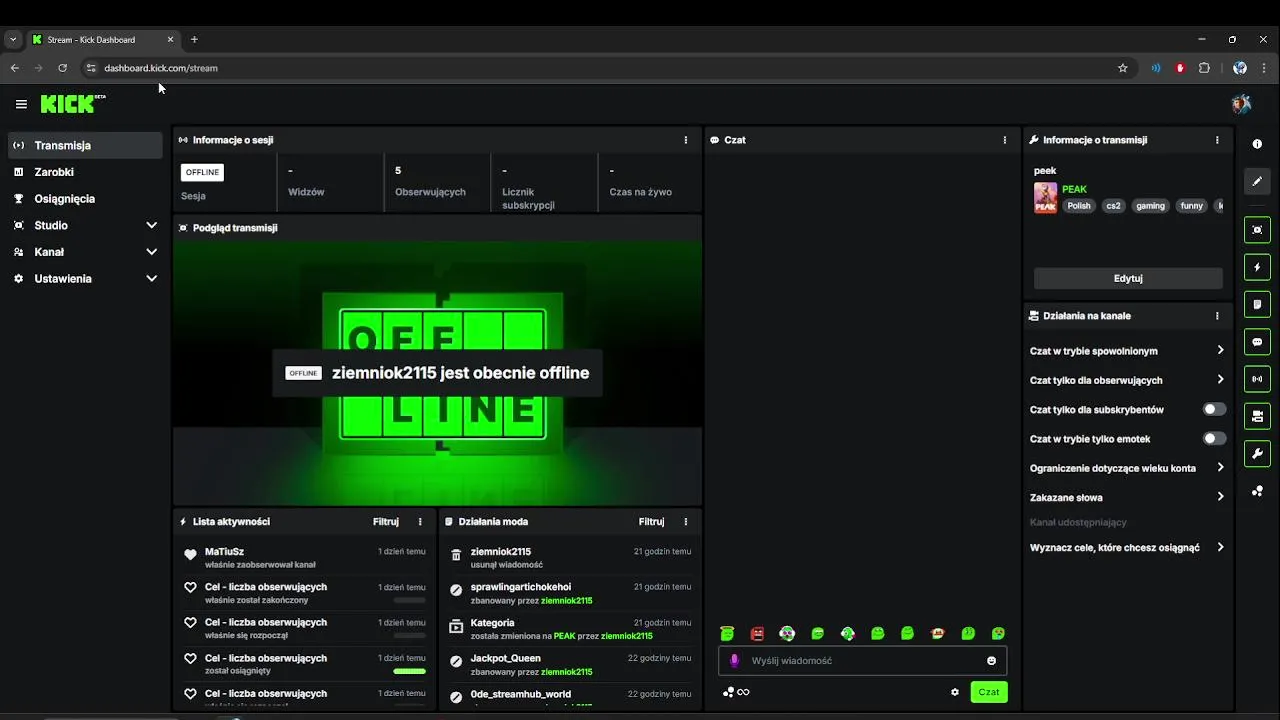Open Czat w trybie spowolnionym options

[1127, 351]
